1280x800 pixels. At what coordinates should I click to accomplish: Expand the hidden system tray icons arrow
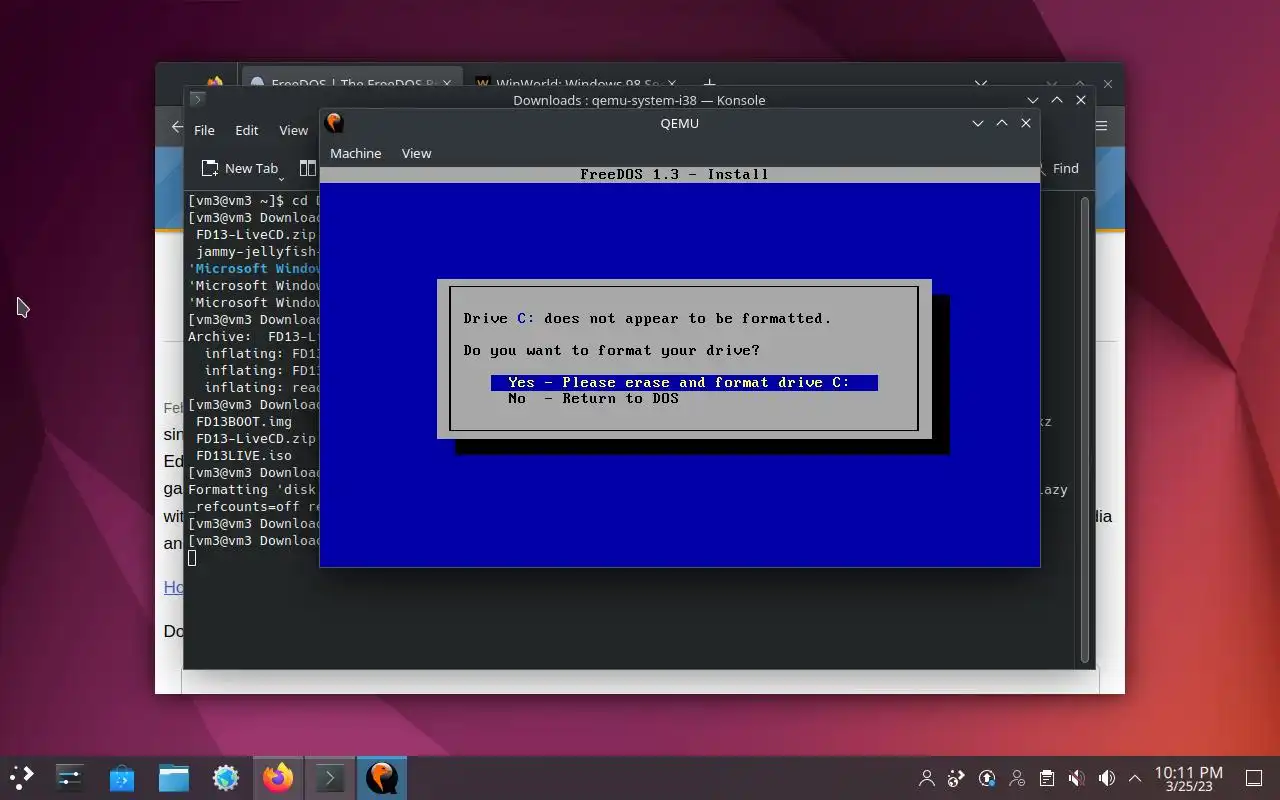pos(1135,778)
